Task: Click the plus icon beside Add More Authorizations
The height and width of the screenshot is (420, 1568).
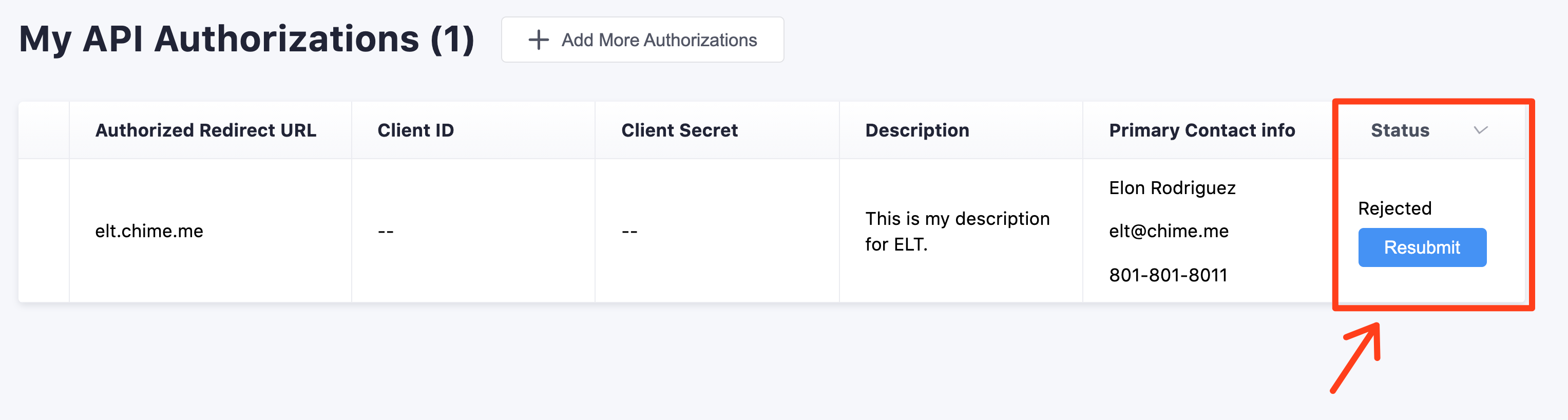Action: [538, 40]
